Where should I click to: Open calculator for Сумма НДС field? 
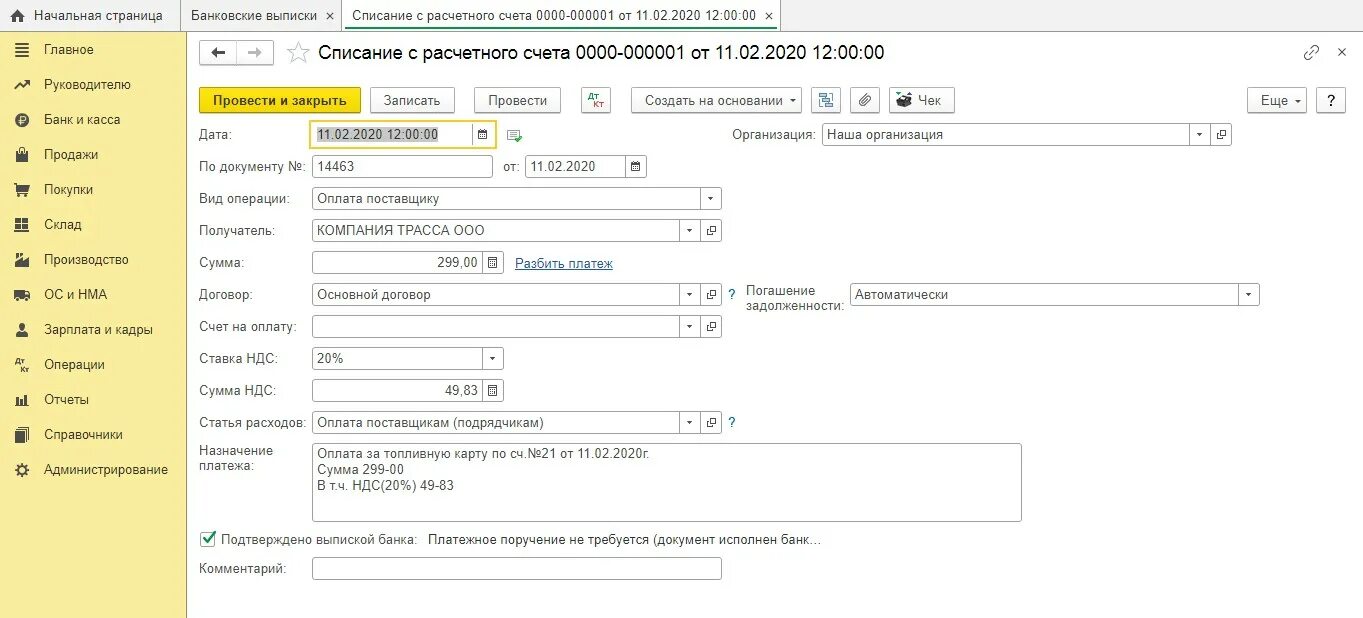492,390
